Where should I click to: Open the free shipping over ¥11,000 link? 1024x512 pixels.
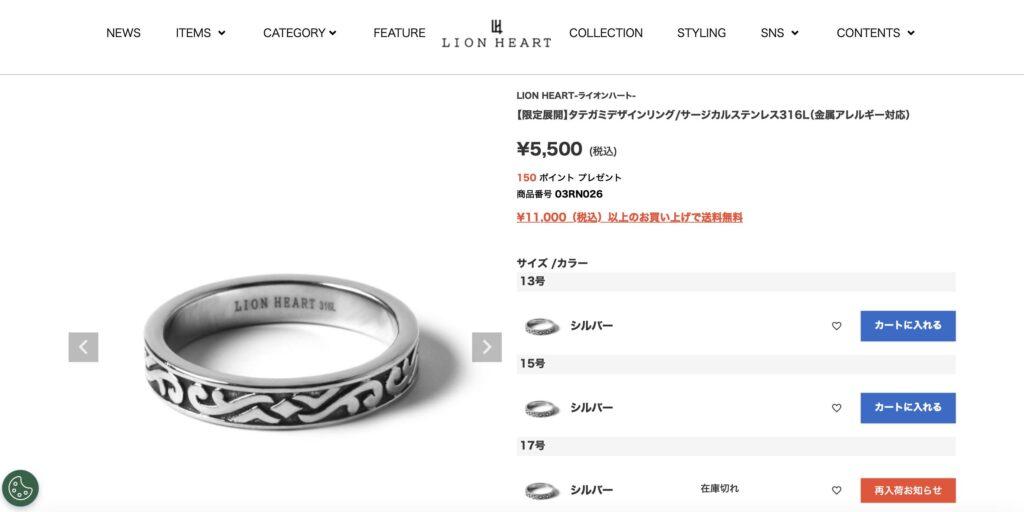(630, 217)
